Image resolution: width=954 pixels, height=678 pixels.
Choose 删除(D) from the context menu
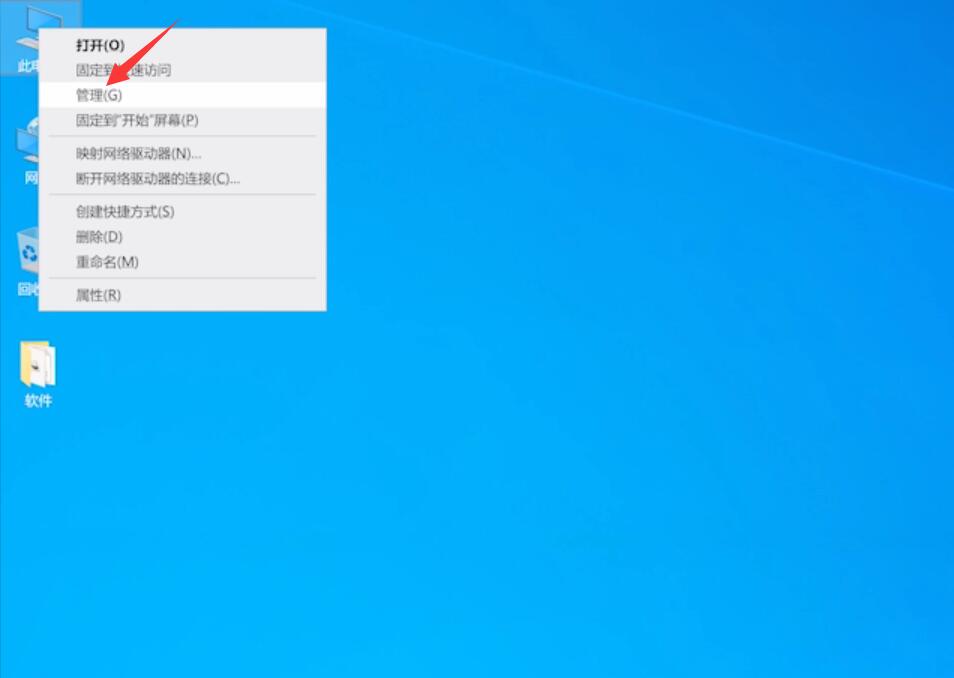click(183, 236)
